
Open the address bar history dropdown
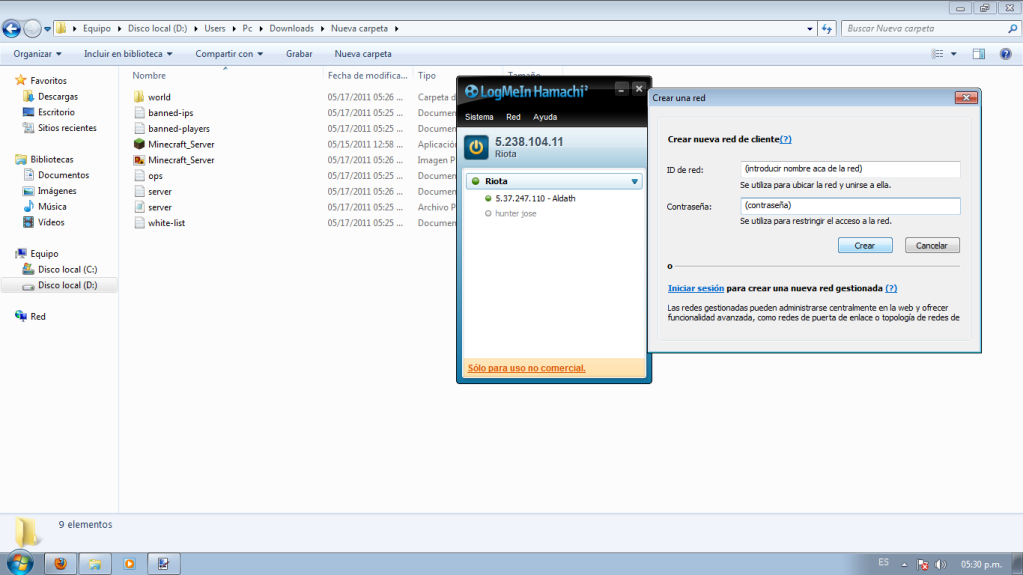(810, 29)
